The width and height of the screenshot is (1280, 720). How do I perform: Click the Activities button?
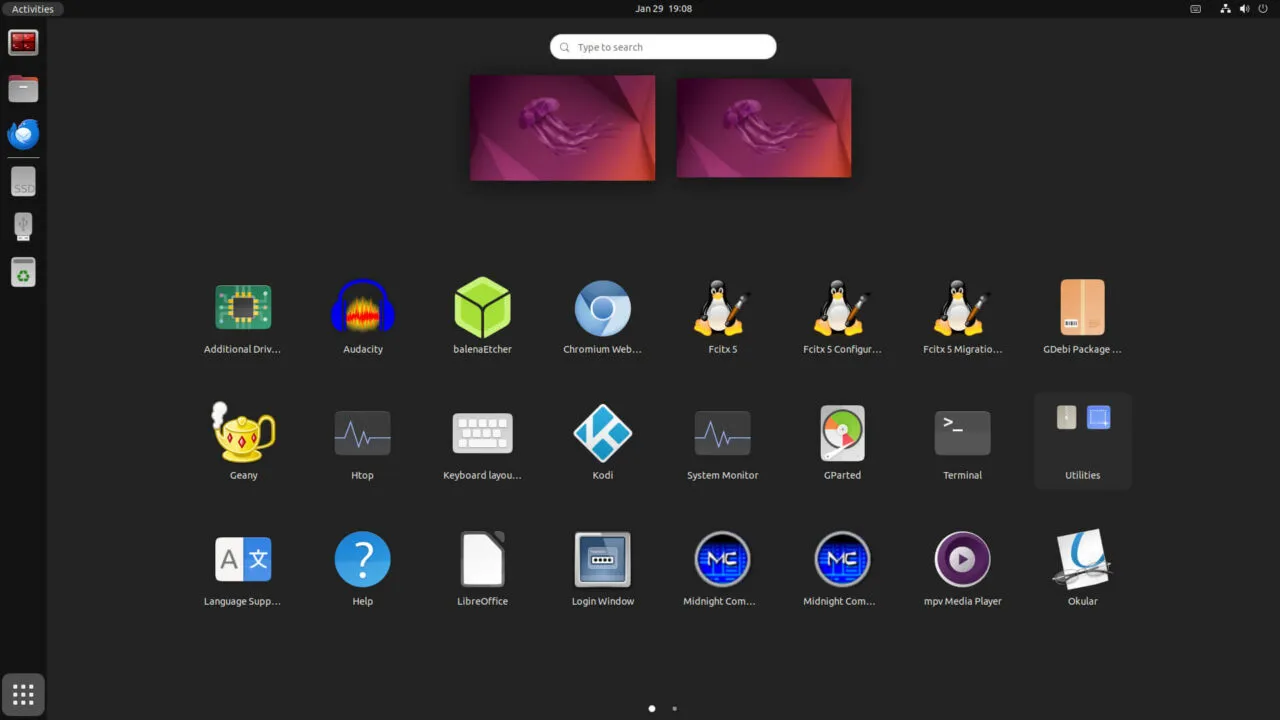coord(33,9)
